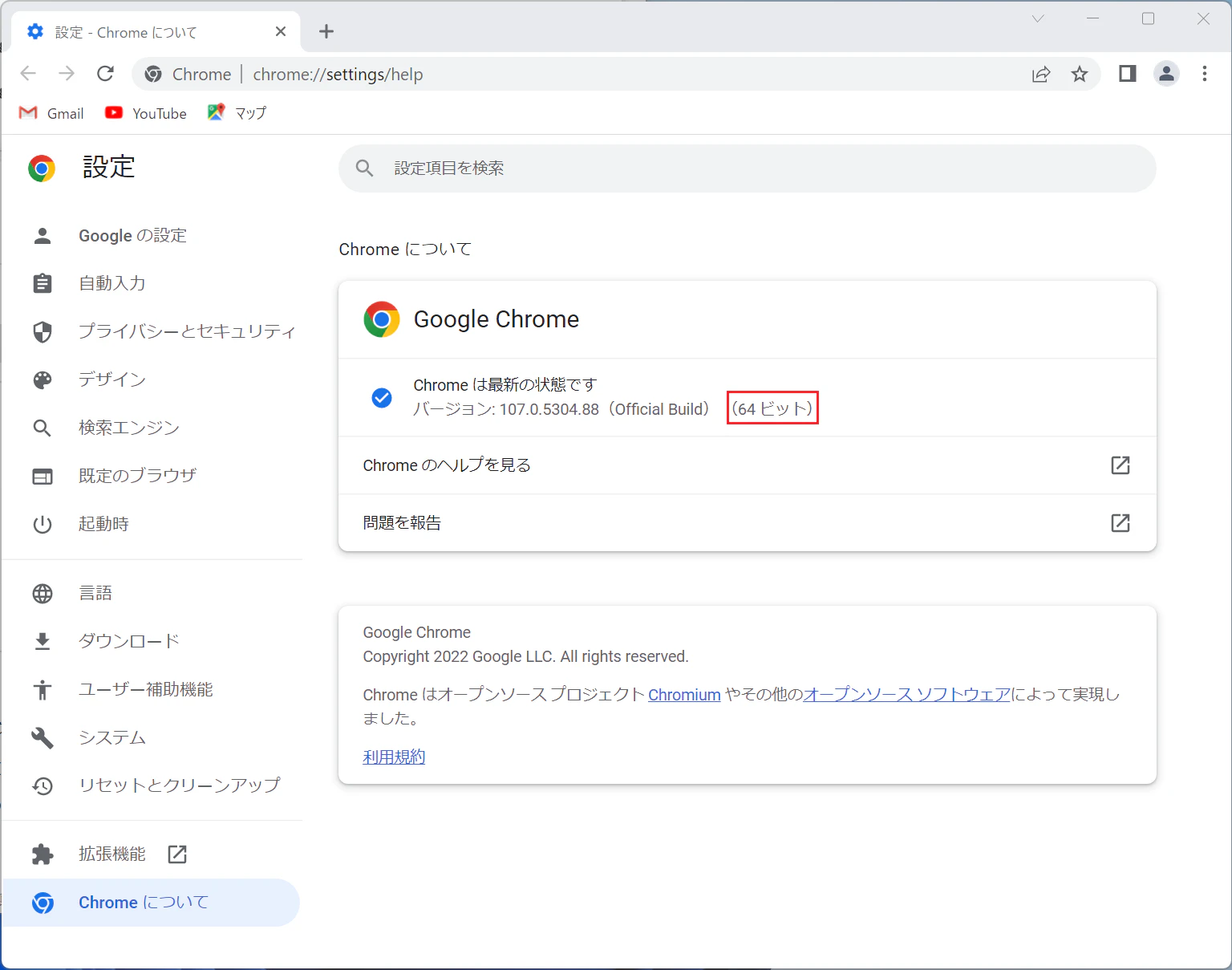The height and width of the screenshot is (970, 1232).
Task: Open a new tab with plus button
Action: tap(326, 31)
